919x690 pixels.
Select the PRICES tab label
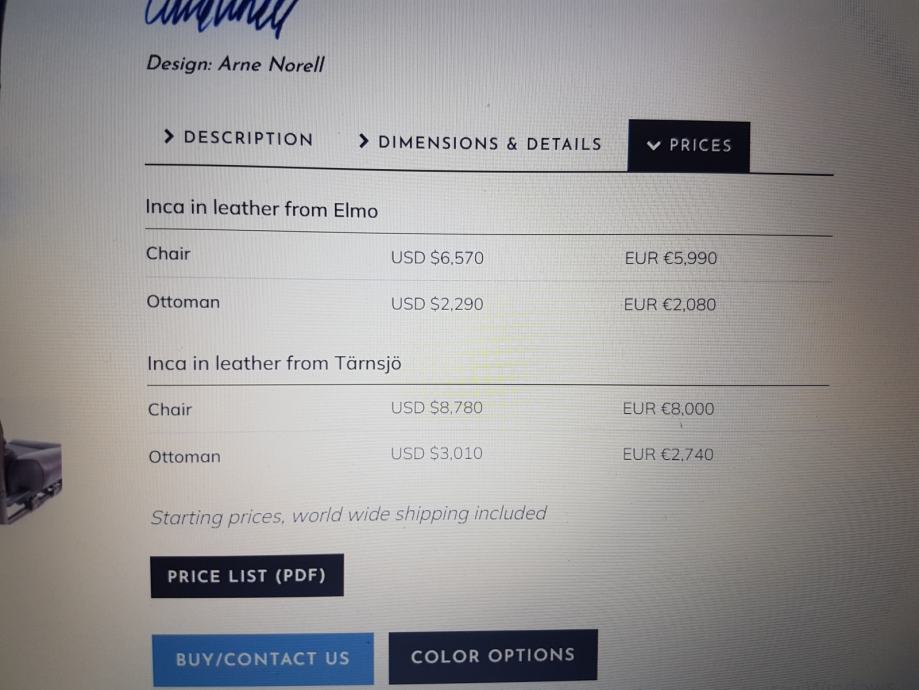click(700, 146)
